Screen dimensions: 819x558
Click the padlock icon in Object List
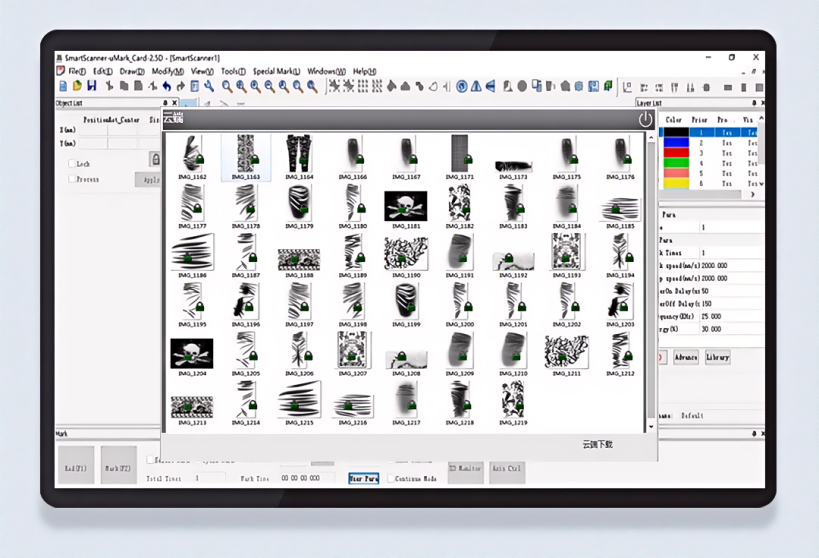point(156,160)
